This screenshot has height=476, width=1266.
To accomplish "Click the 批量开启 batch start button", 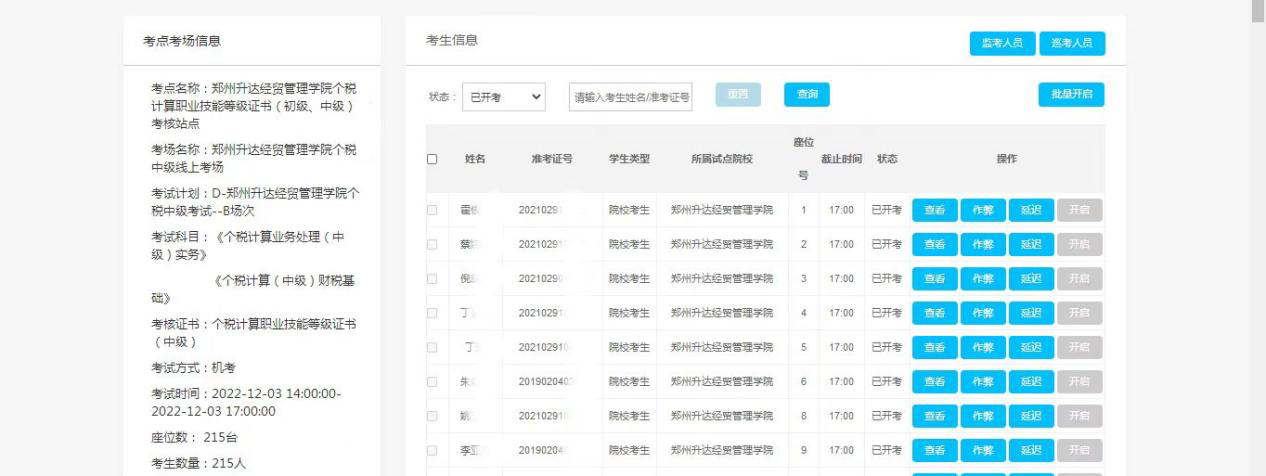I will (1071, 95).
